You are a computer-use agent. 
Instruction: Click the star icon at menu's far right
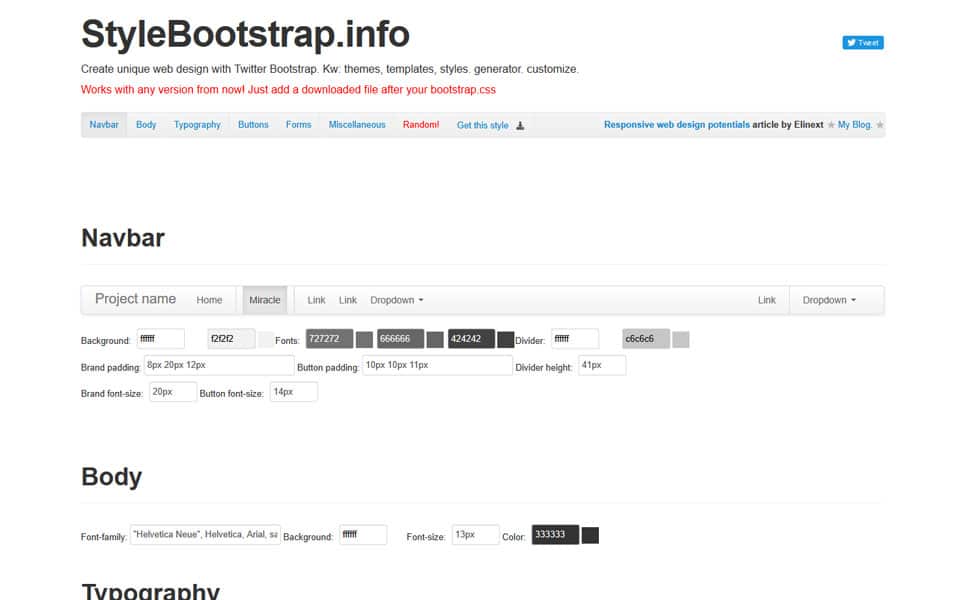tap(878, 125)
